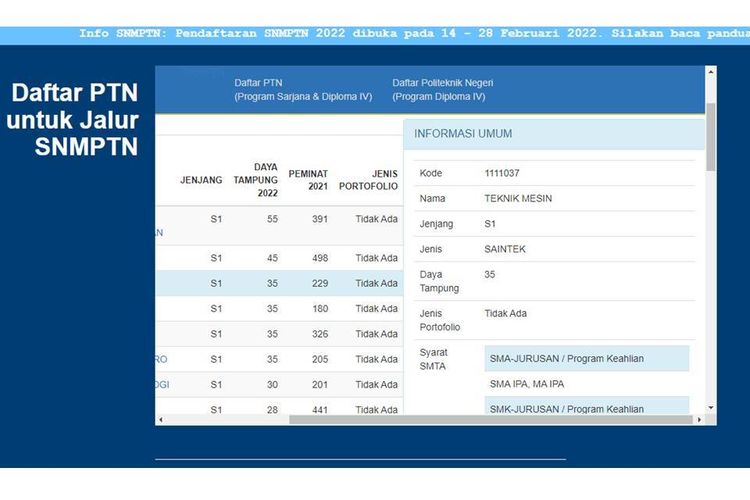Click the JENJANG column header
The width and height of the screenshot is (750, 500).
pyautogui.click(x=201, y=180)
